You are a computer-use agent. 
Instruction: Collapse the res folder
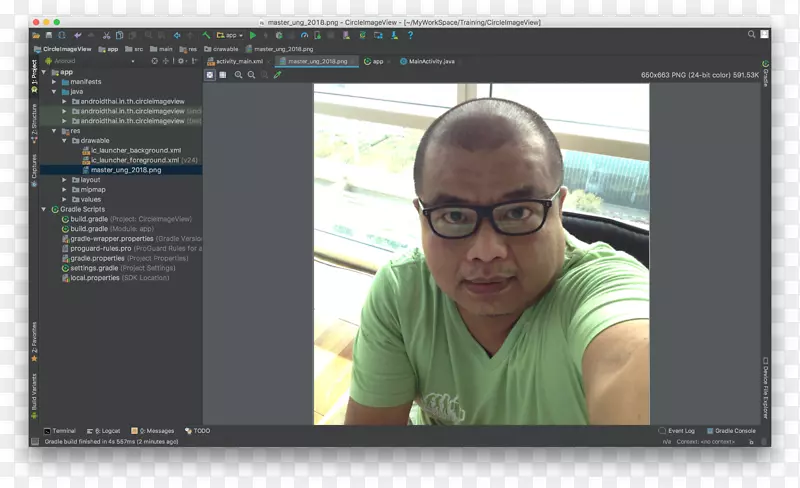coord(54,131)
